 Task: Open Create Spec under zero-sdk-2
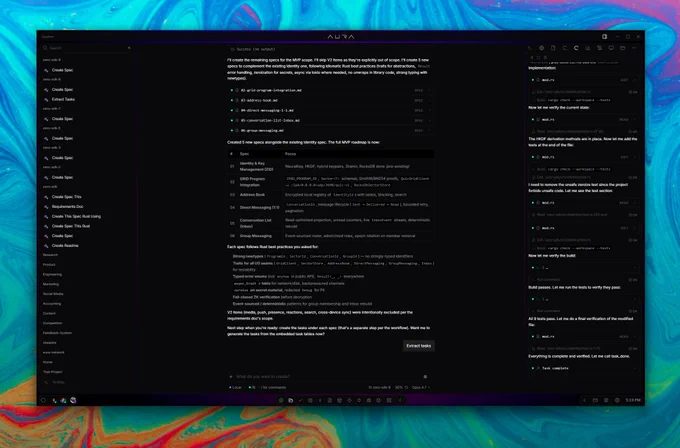pyautogui.click(x=62, y=177)
